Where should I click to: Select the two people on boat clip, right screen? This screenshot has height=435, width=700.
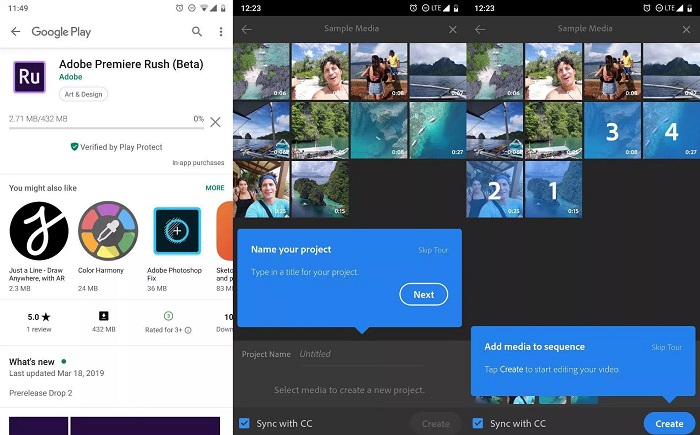612,71
